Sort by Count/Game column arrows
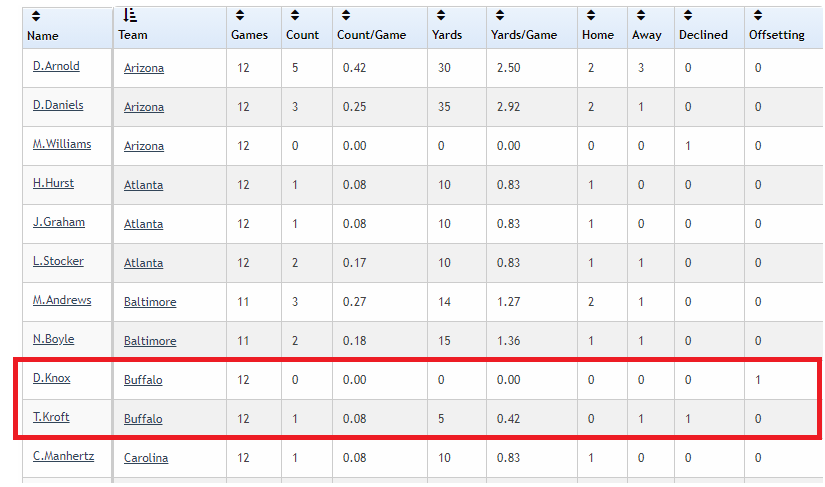This screenshot has height=487, width=825. coord(346,15)
